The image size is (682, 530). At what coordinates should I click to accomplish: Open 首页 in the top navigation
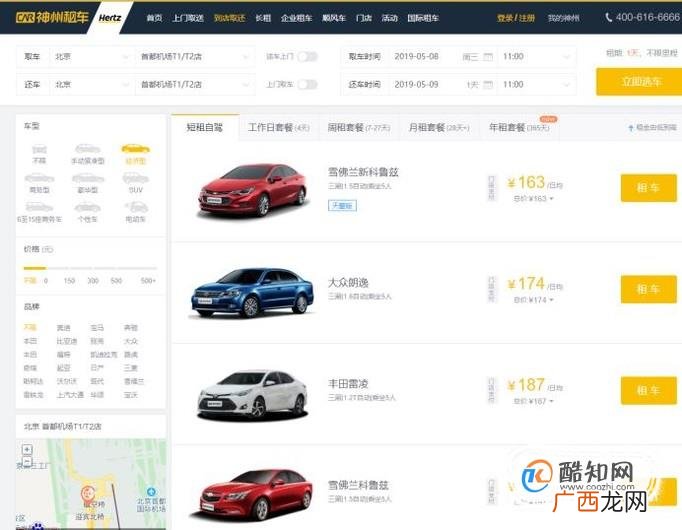point(154,18)
